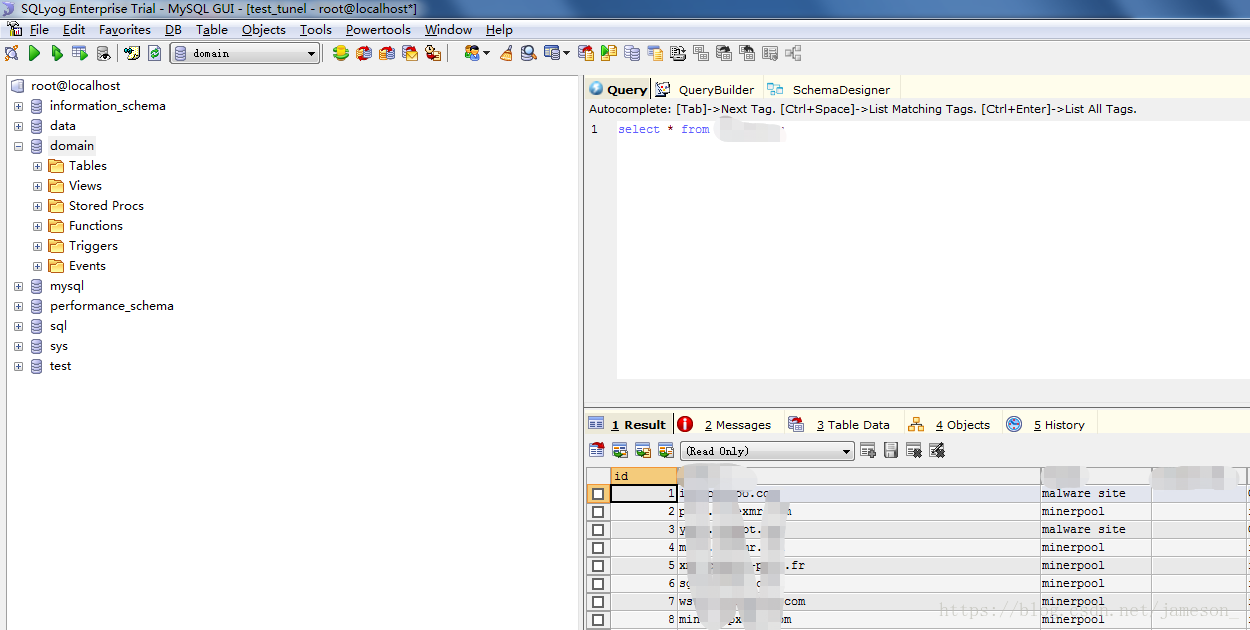Open the (Read Only) mode dropdown
1250x630 pixels.
pyautogui.click(x=767, y=451)
